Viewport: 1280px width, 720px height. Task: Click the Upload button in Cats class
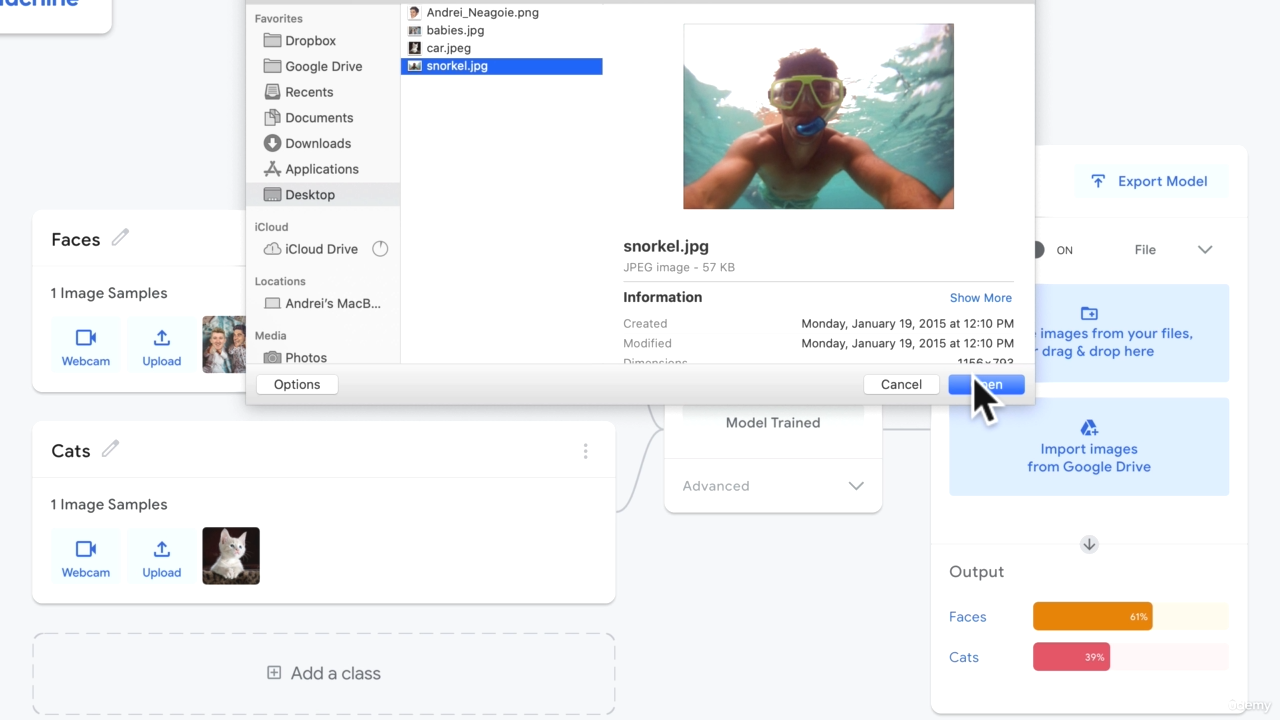coord(161,557)
